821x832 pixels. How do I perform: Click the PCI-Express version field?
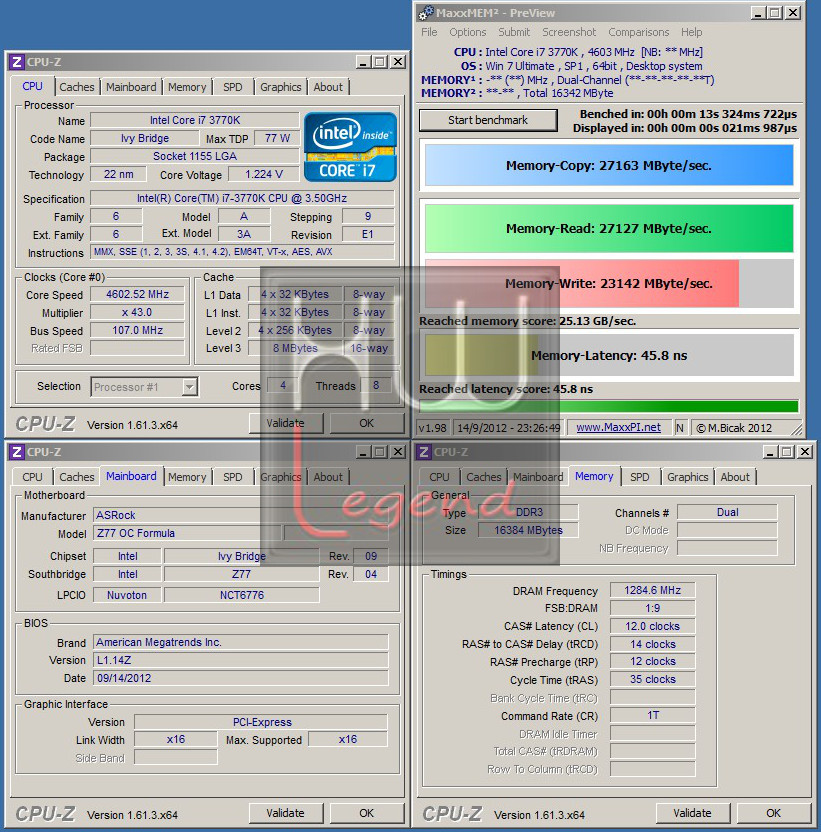[x=261, y=723]
